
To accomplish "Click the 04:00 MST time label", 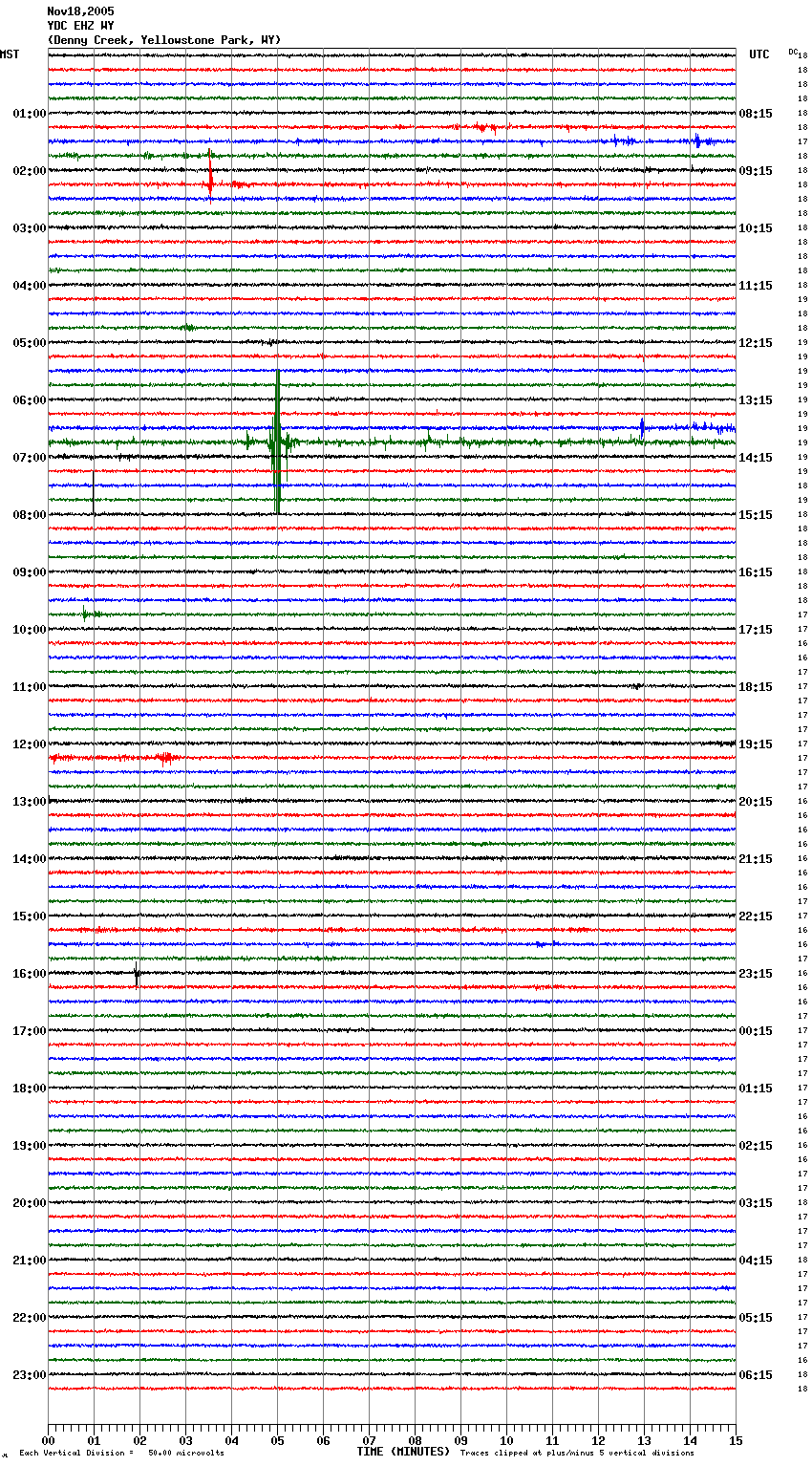I will coord(30,286).
